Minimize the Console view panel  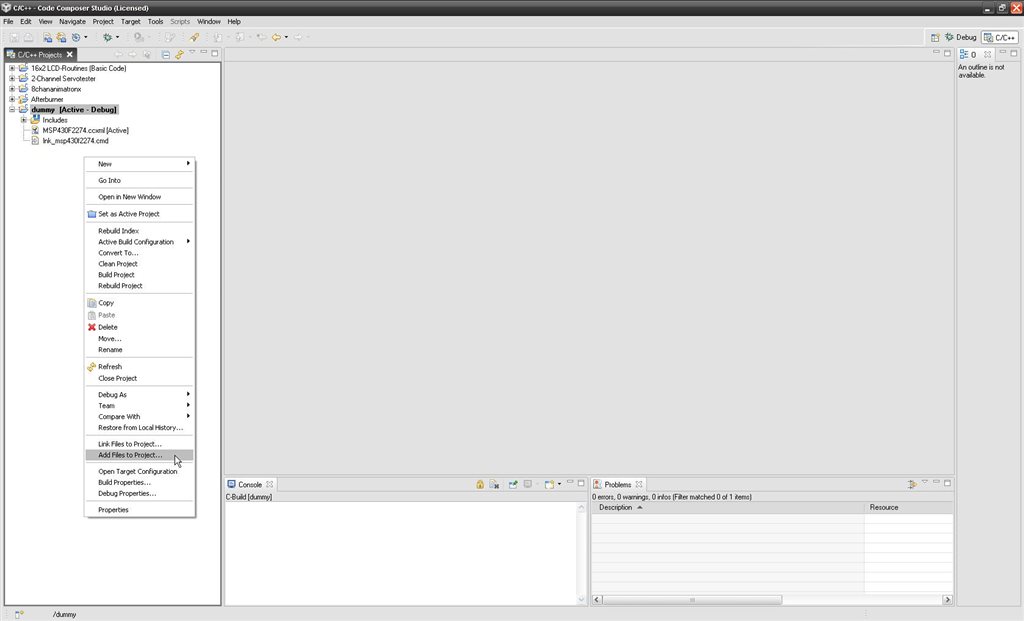[x=569, y=483]
